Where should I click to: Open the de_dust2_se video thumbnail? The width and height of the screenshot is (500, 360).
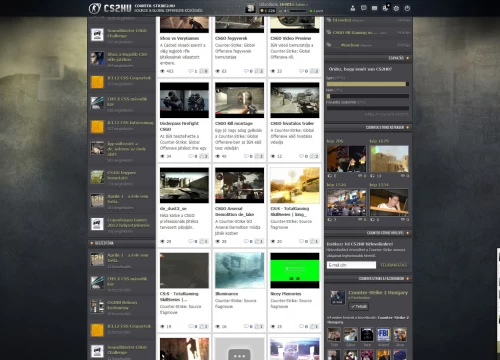pos(184,185)
